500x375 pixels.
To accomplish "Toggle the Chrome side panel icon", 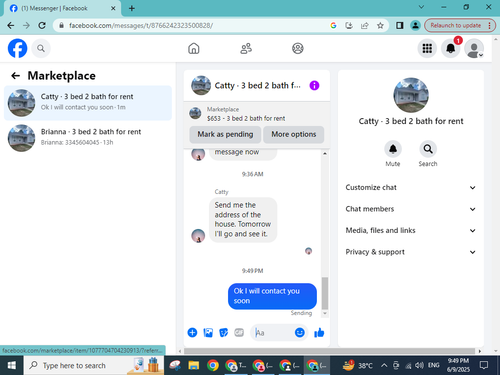I will 399,26.
